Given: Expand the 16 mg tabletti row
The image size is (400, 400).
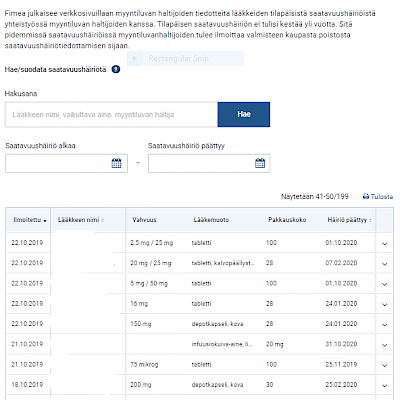Looking at the screenshot, I should tap(385, 305).
